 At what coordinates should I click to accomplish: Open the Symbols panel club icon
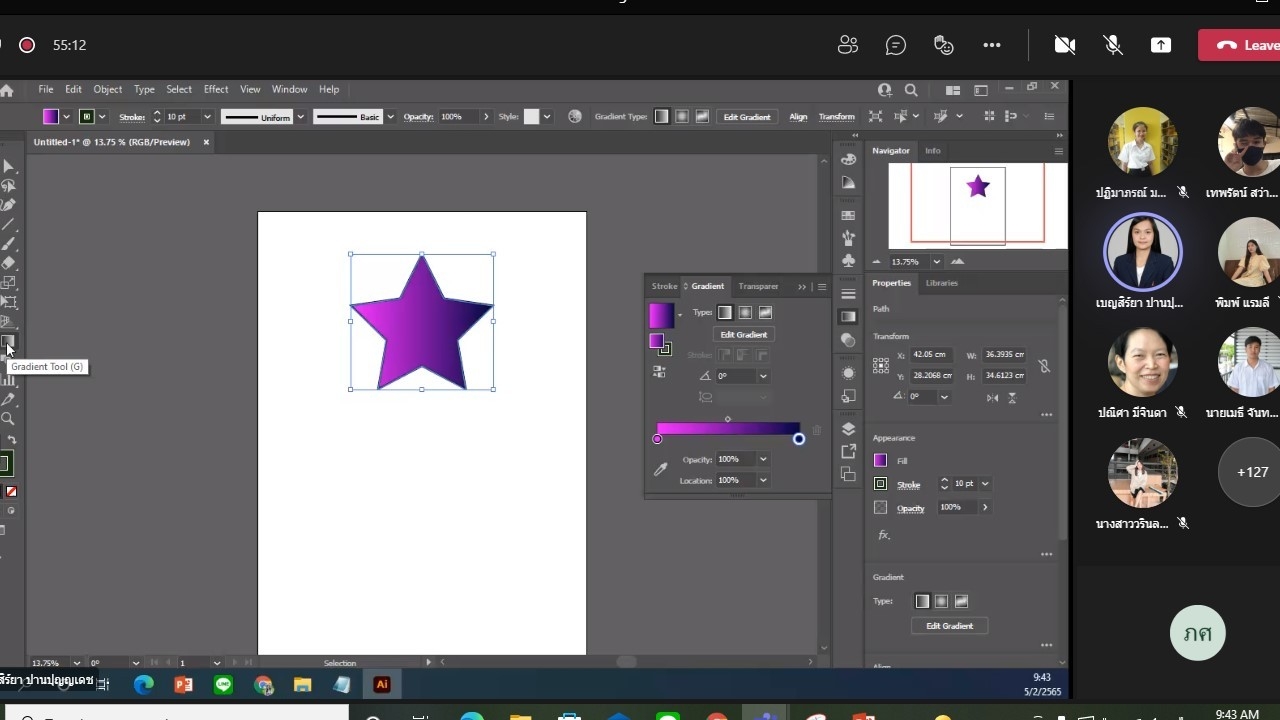pos(848,261)
